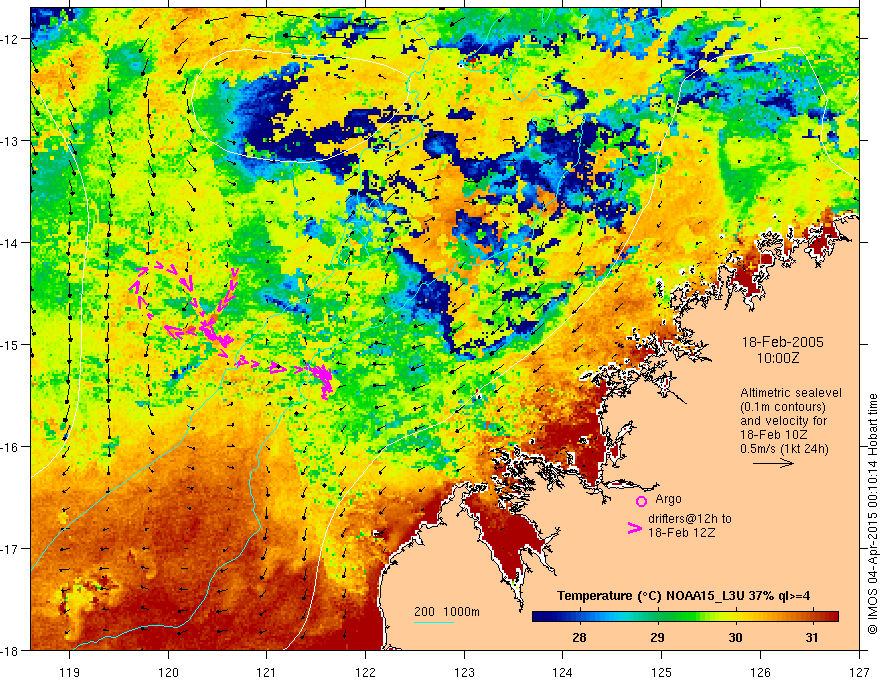Click the color bar label '28'

coord(579,637)
